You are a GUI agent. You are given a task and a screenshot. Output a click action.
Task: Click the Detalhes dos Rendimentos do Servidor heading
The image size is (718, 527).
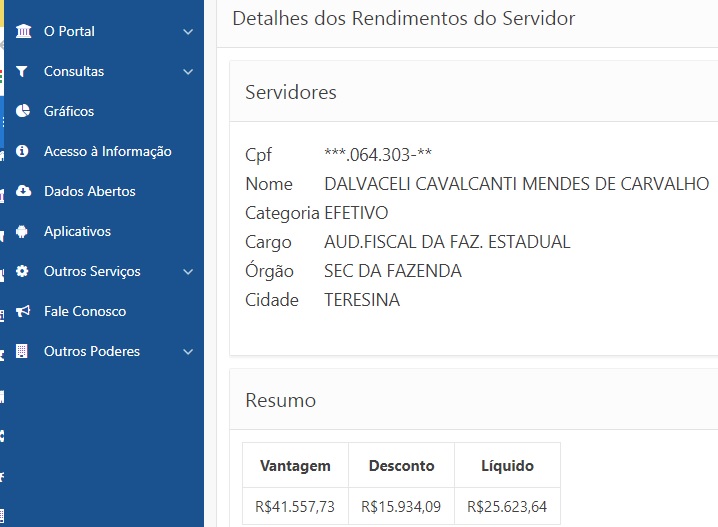(403, 18)
